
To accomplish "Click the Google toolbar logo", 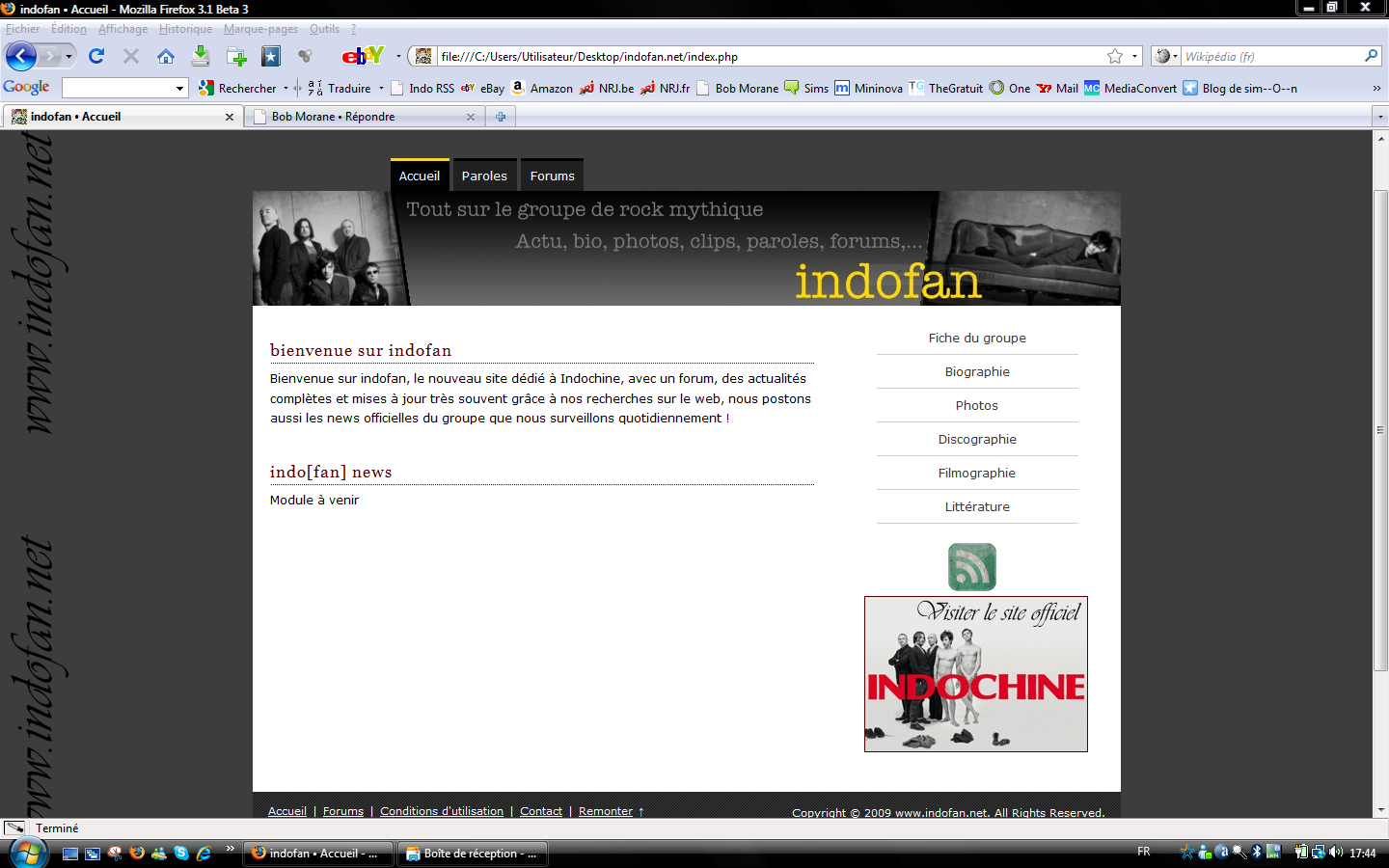I will (x=26, y=87).
